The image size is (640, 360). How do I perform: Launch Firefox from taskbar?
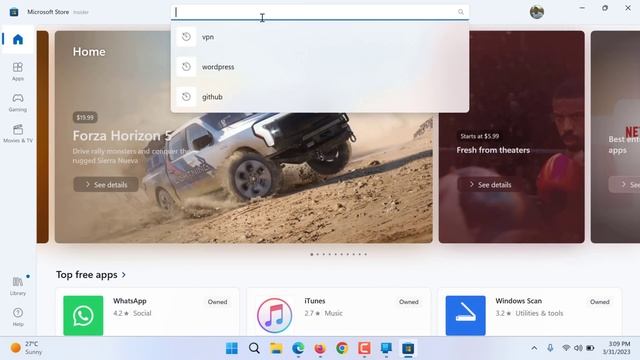pos(320,348)
